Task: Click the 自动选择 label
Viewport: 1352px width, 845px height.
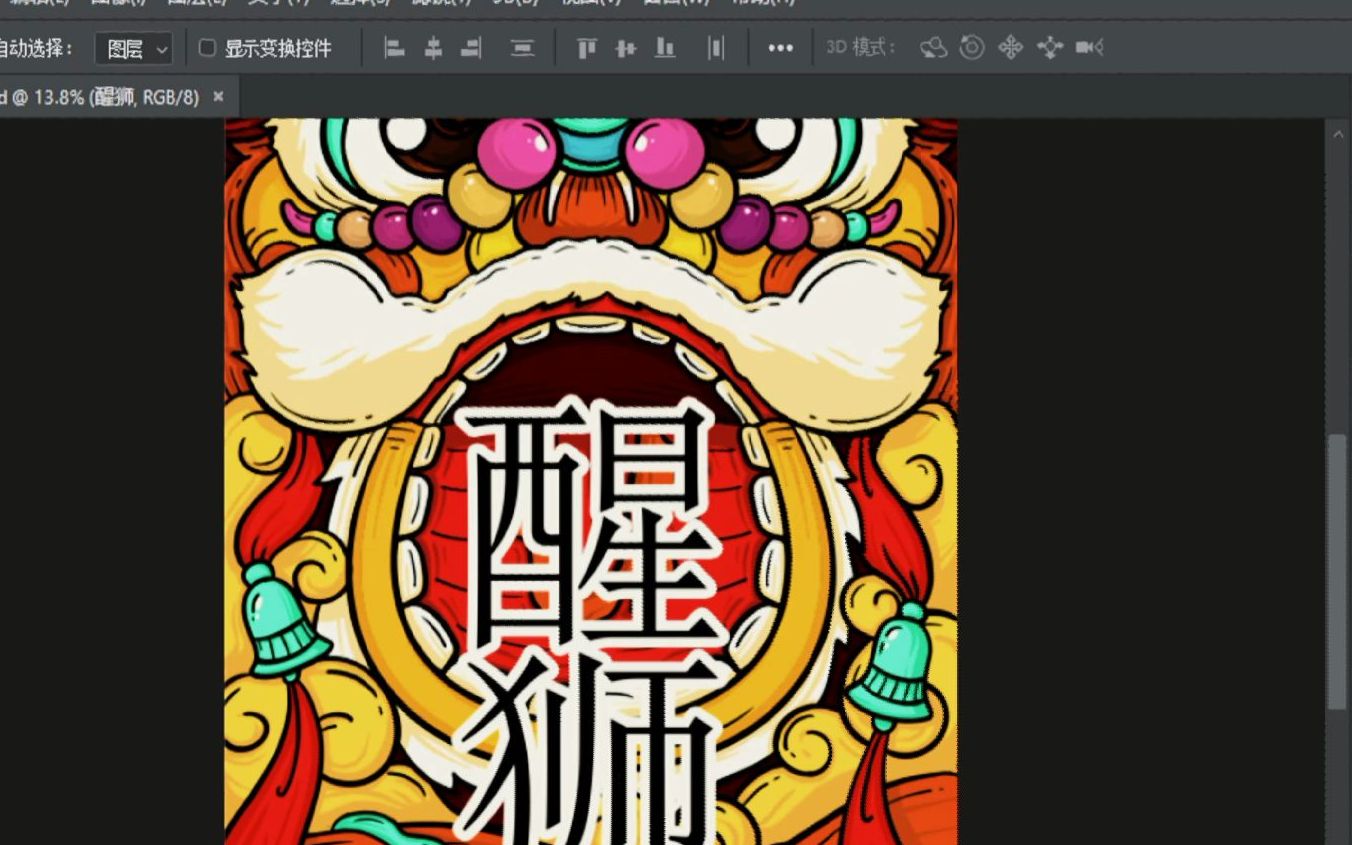Action: 37,48
